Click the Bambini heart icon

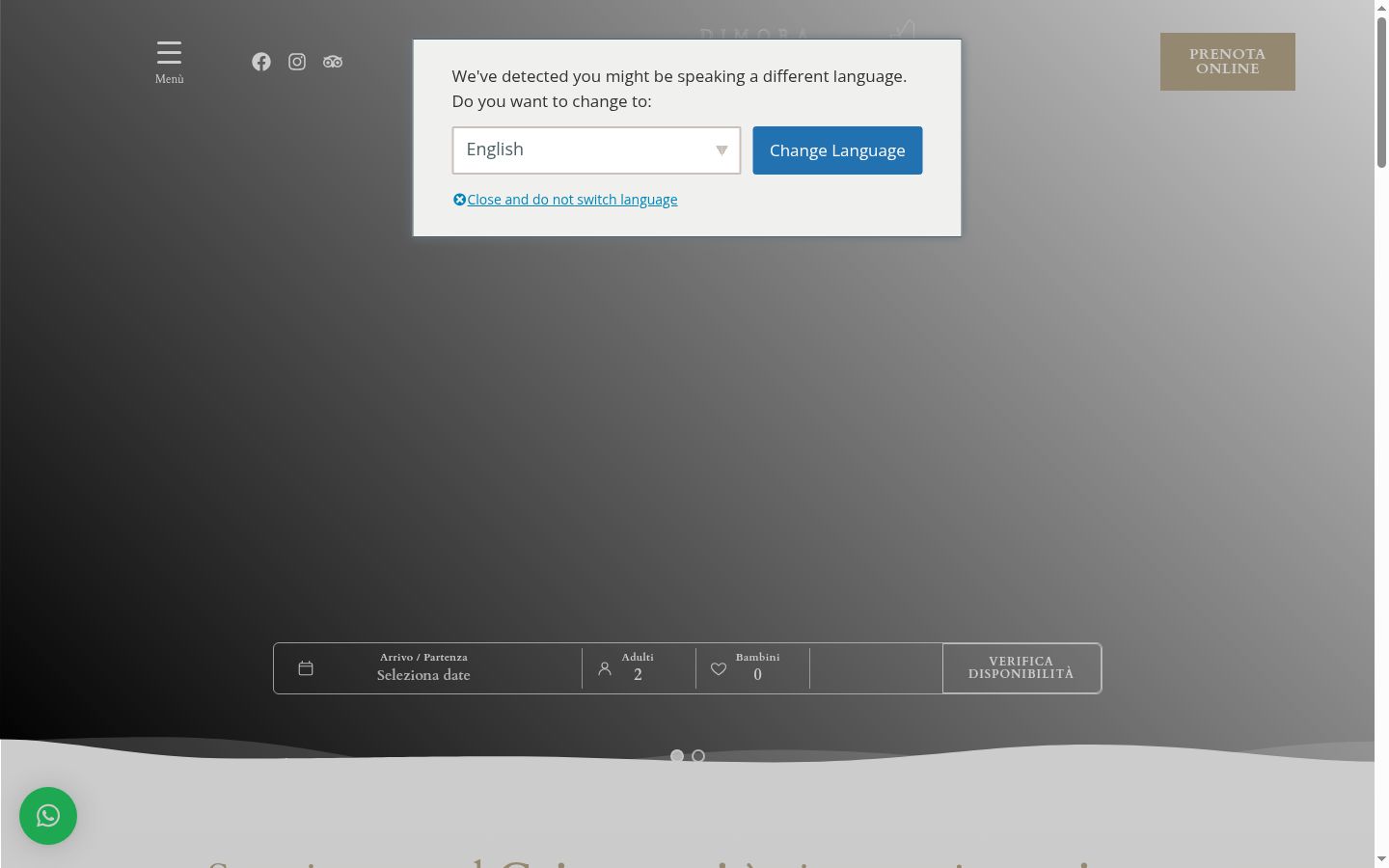(x=719, y=668)
